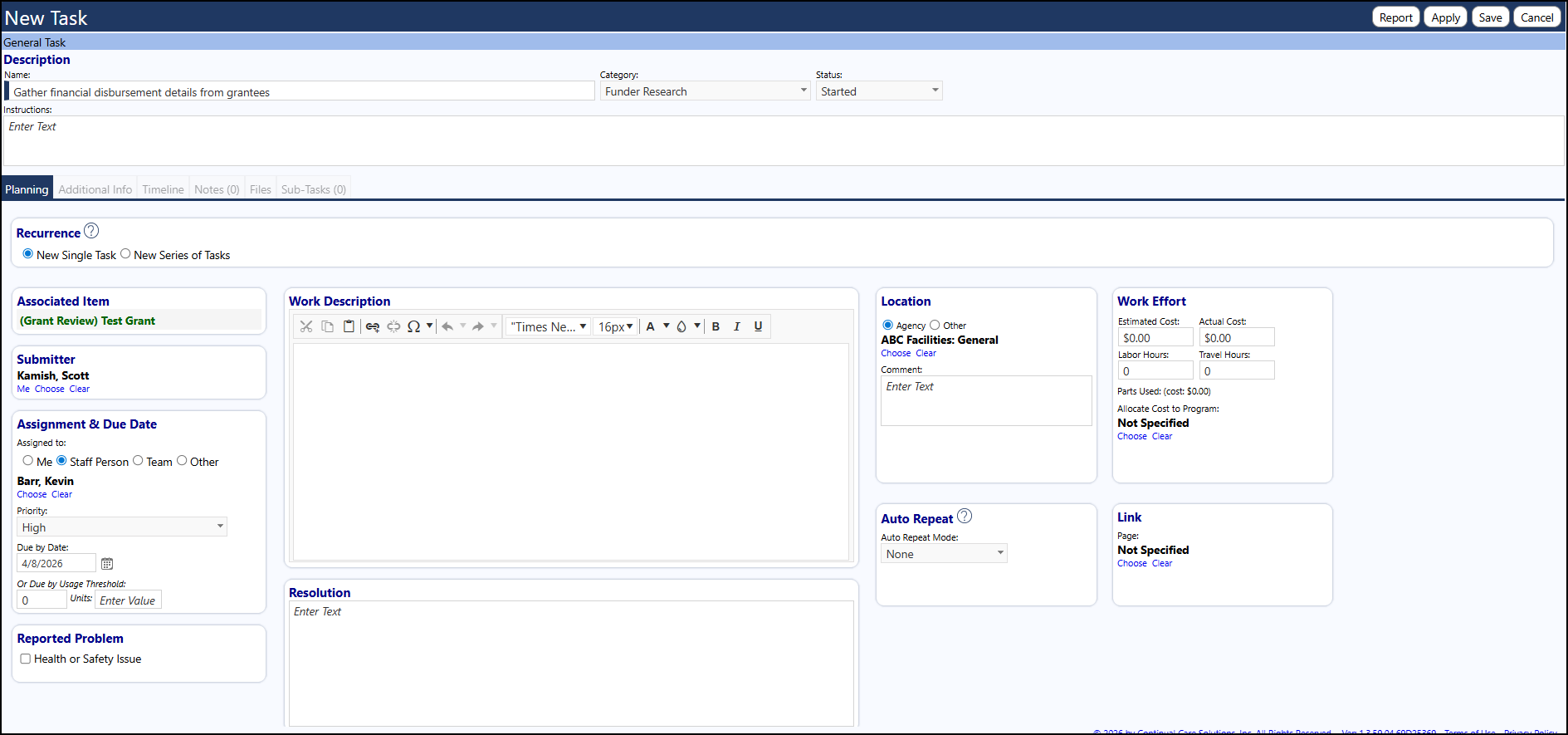Undo the last edit in editor
The height and width of the screenshot is (735, 1568).
[447, 326]
